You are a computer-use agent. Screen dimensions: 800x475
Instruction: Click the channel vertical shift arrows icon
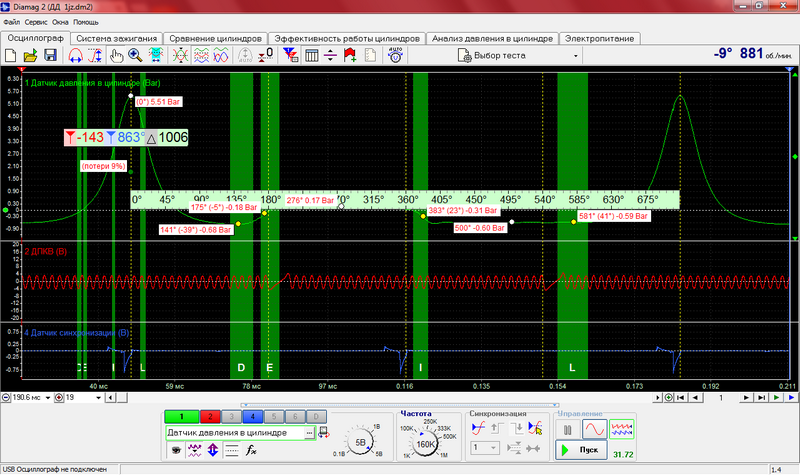pos(213,450)
